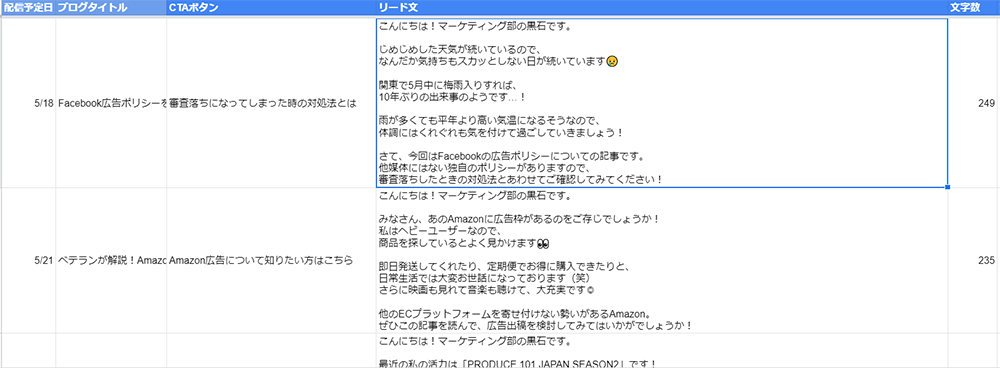
Task: Click the 審査落ちになってしまった時の対処法とは CTA cell
Action: (272, 103)
